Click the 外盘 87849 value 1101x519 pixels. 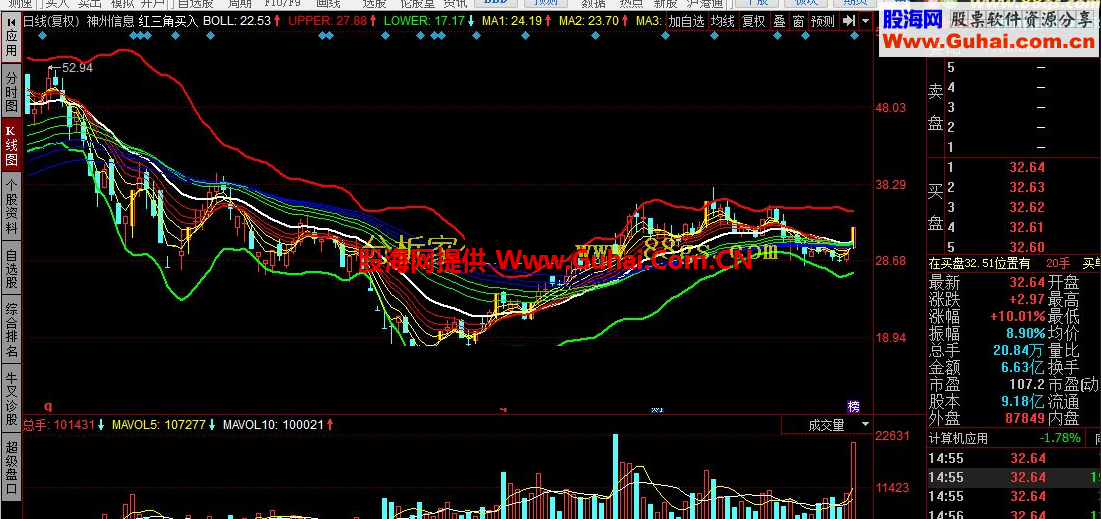click(x=1024, y=419)
